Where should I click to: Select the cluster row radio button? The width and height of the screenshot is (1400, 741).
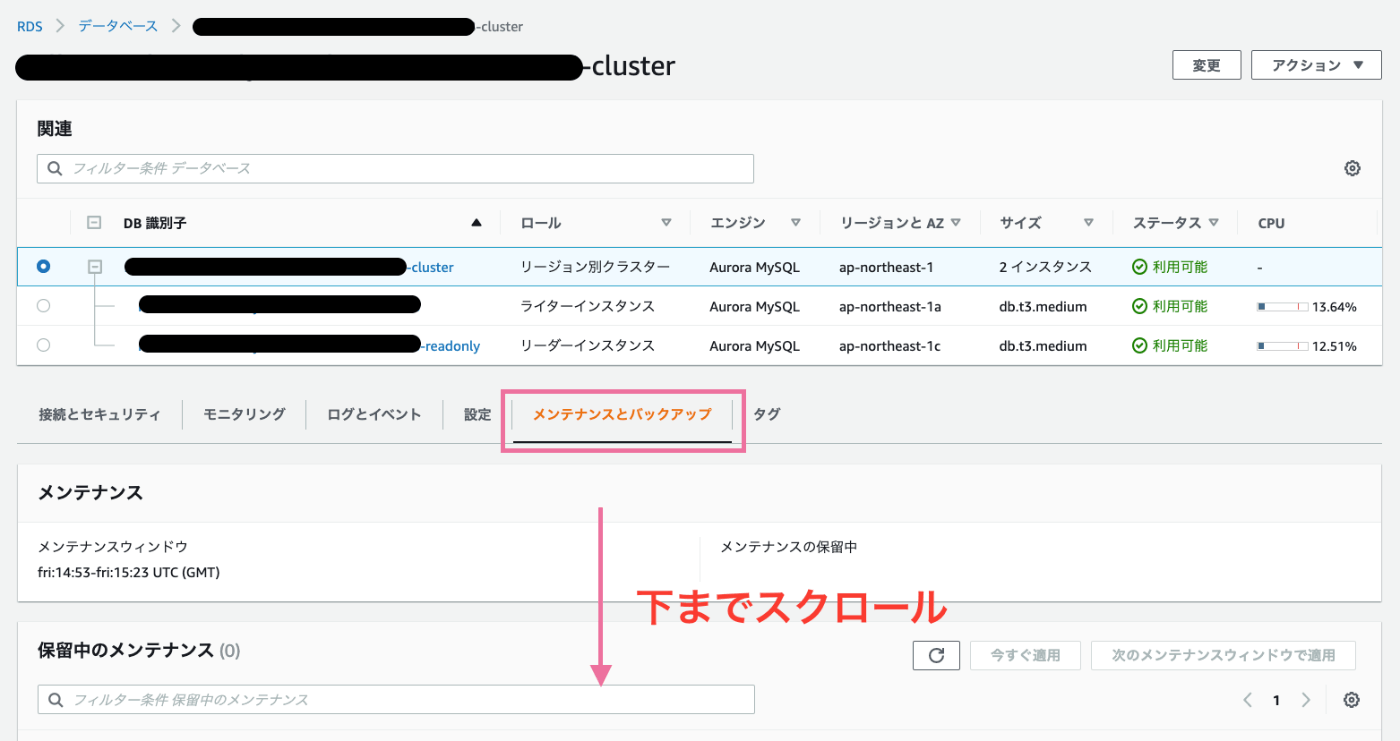[43, 267]
